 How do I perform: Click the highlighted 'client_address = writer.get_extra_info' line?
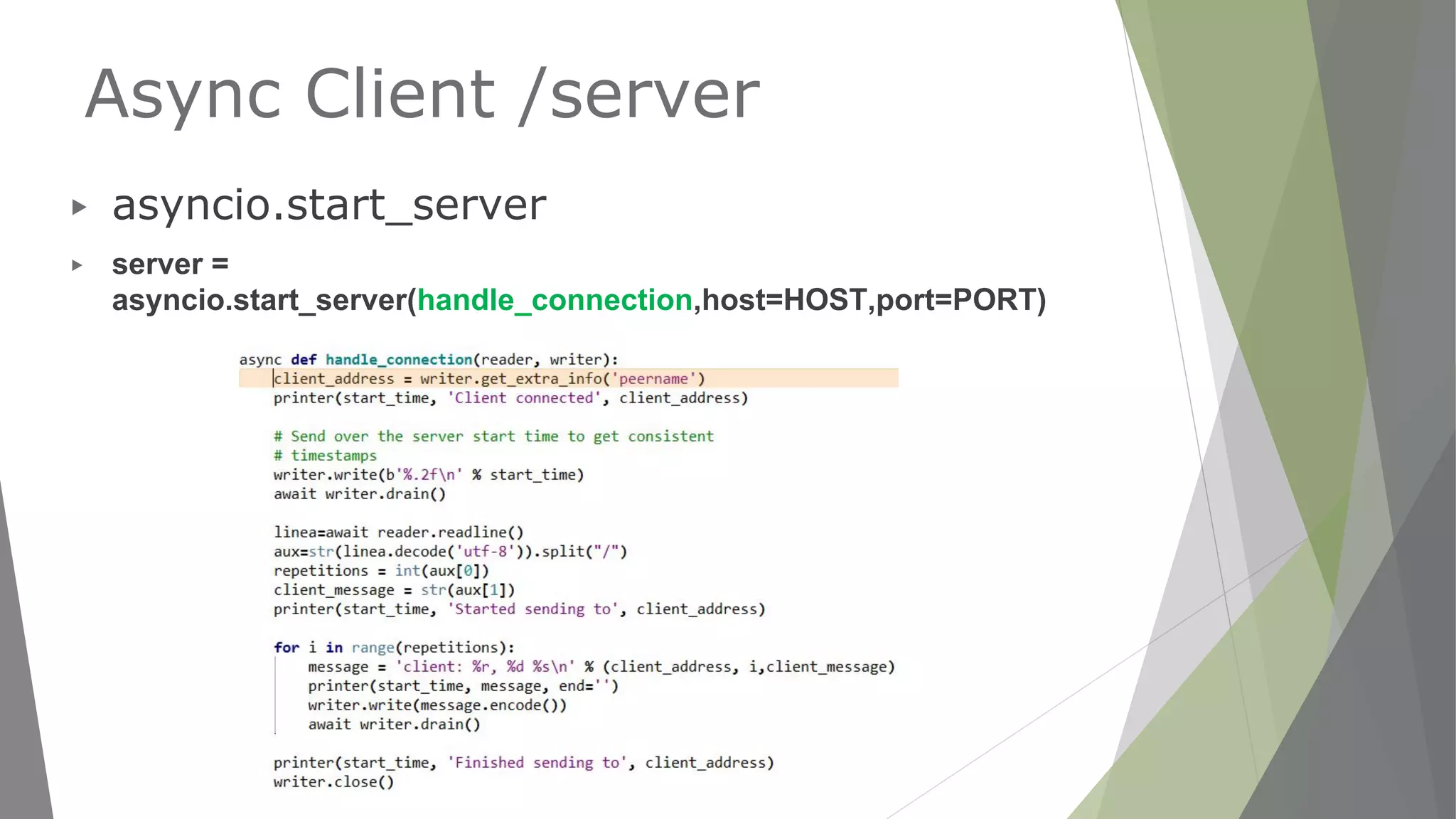pos(569,378)
